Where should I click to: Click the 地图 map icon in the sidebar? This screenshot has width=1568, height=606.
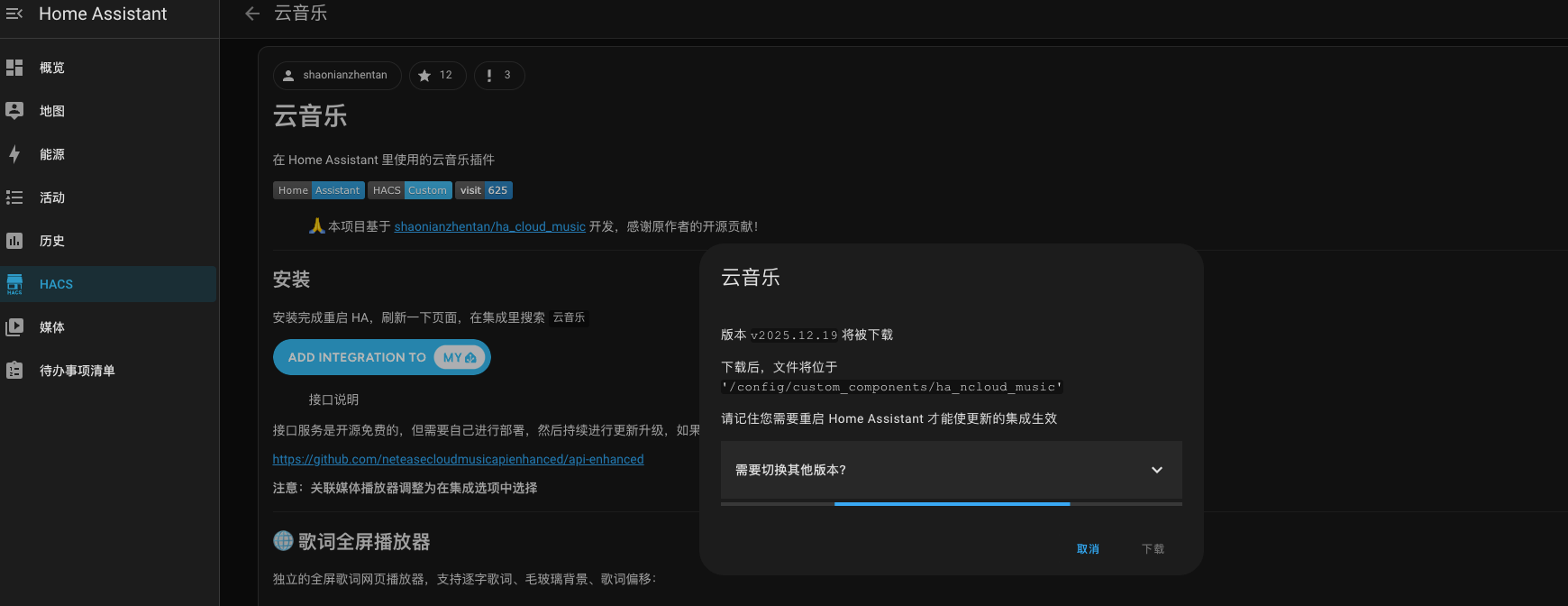(14, 111)
